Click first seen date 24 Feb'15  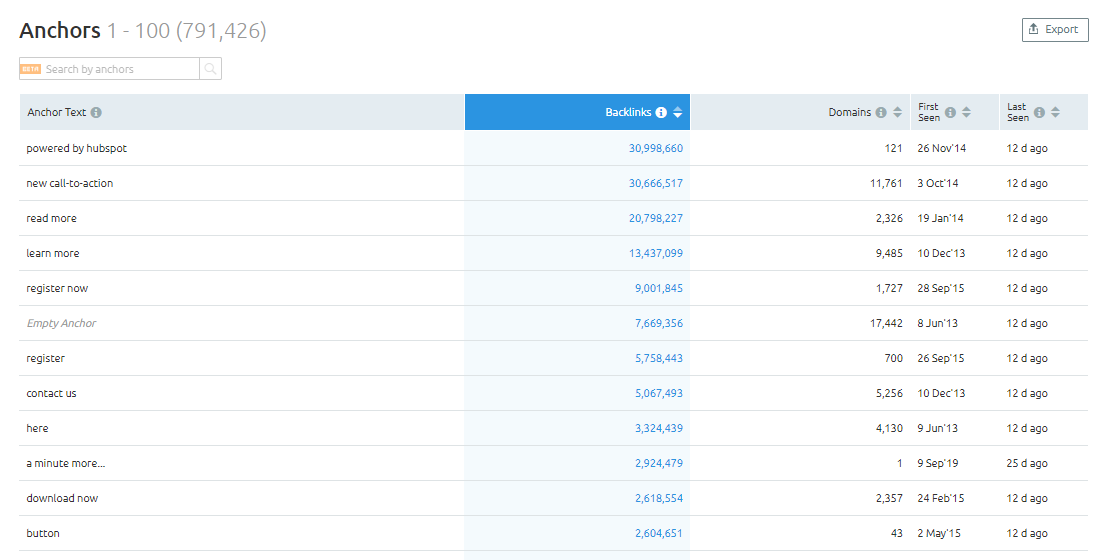(941, 498)
